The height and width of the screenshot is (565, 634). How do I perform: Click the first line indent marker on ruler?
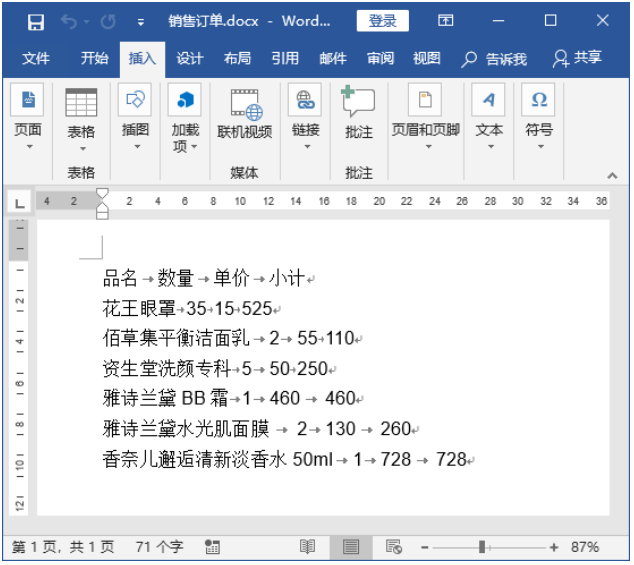pos(102,193)
